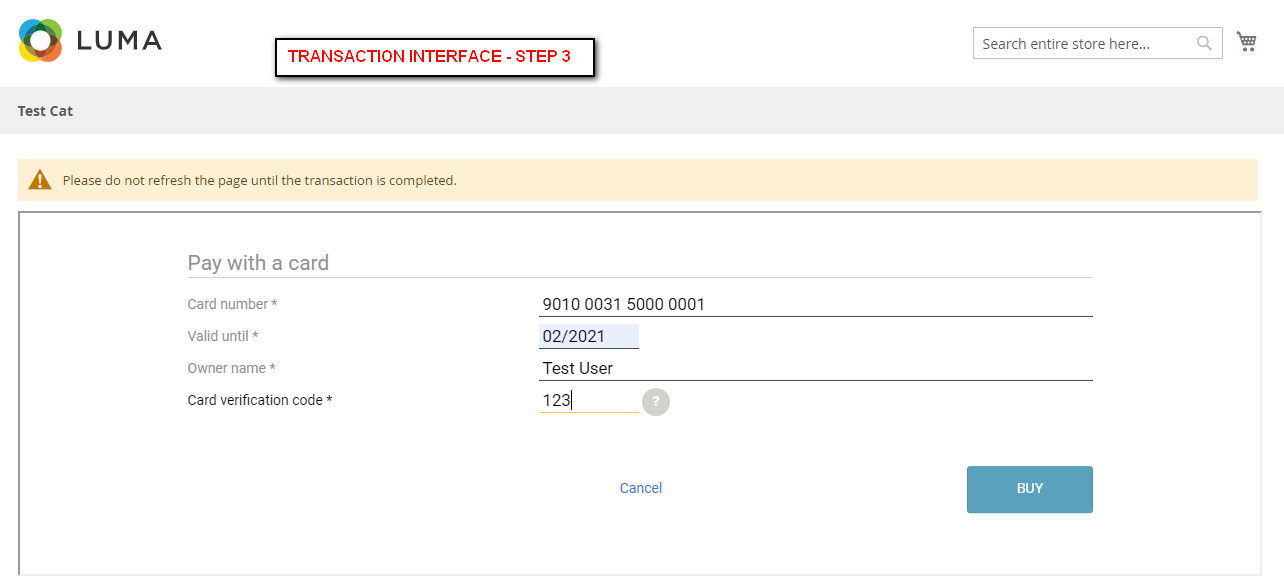1284x583 pixels.
Task: Open the Test Cat menu item
Action: (45, 111)
